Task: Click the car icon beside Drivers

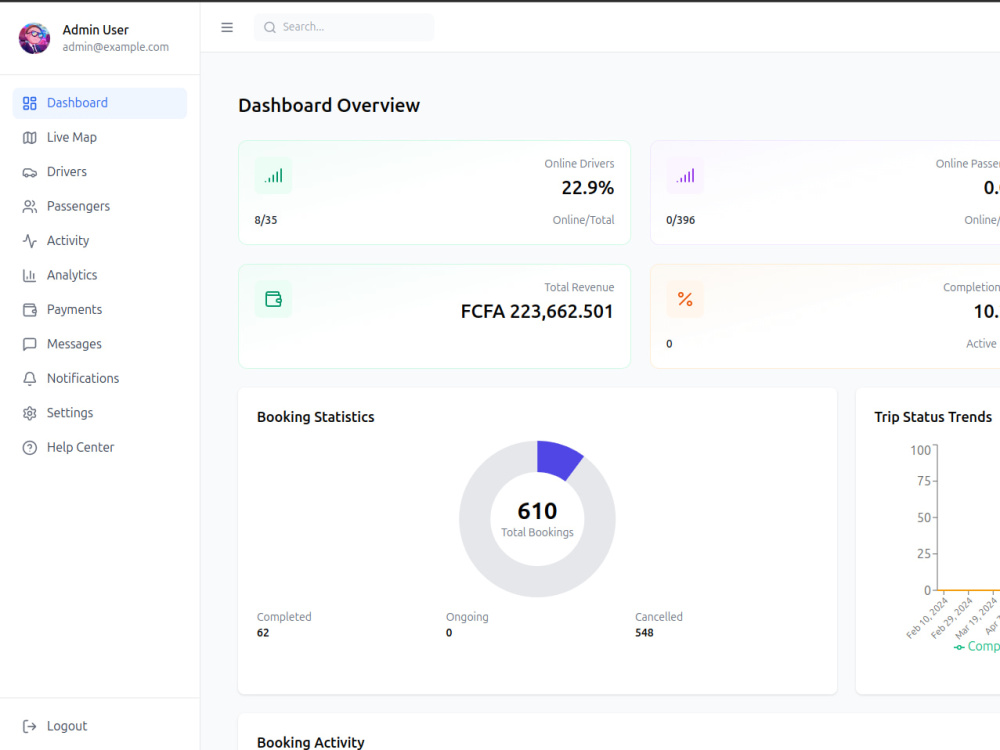Action: coord(29,172)
